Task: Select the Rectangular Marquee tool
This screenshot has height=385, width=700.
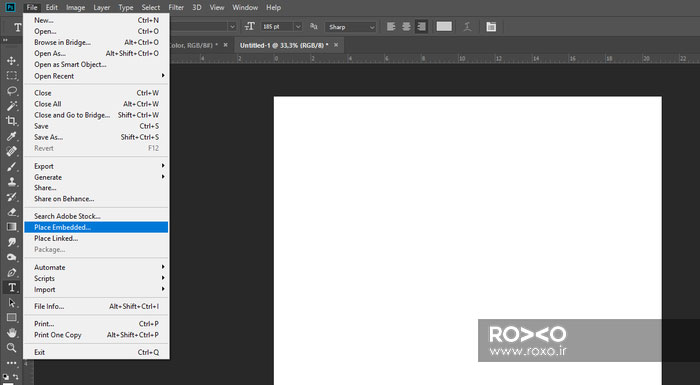Action: pyautogui.click(x=12, y=75)
